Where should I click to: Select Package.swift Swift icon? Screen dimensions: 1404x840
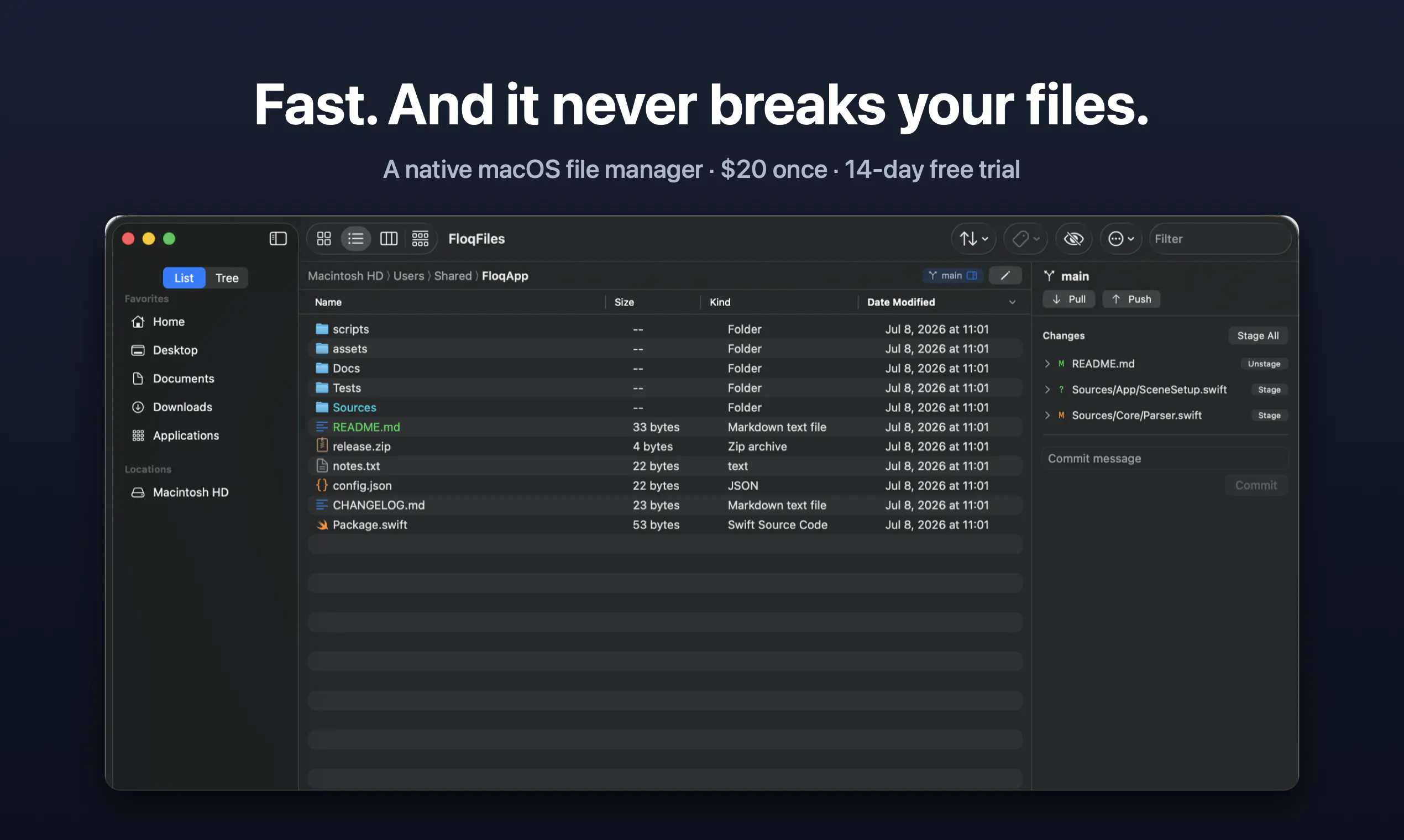[322, 524]
